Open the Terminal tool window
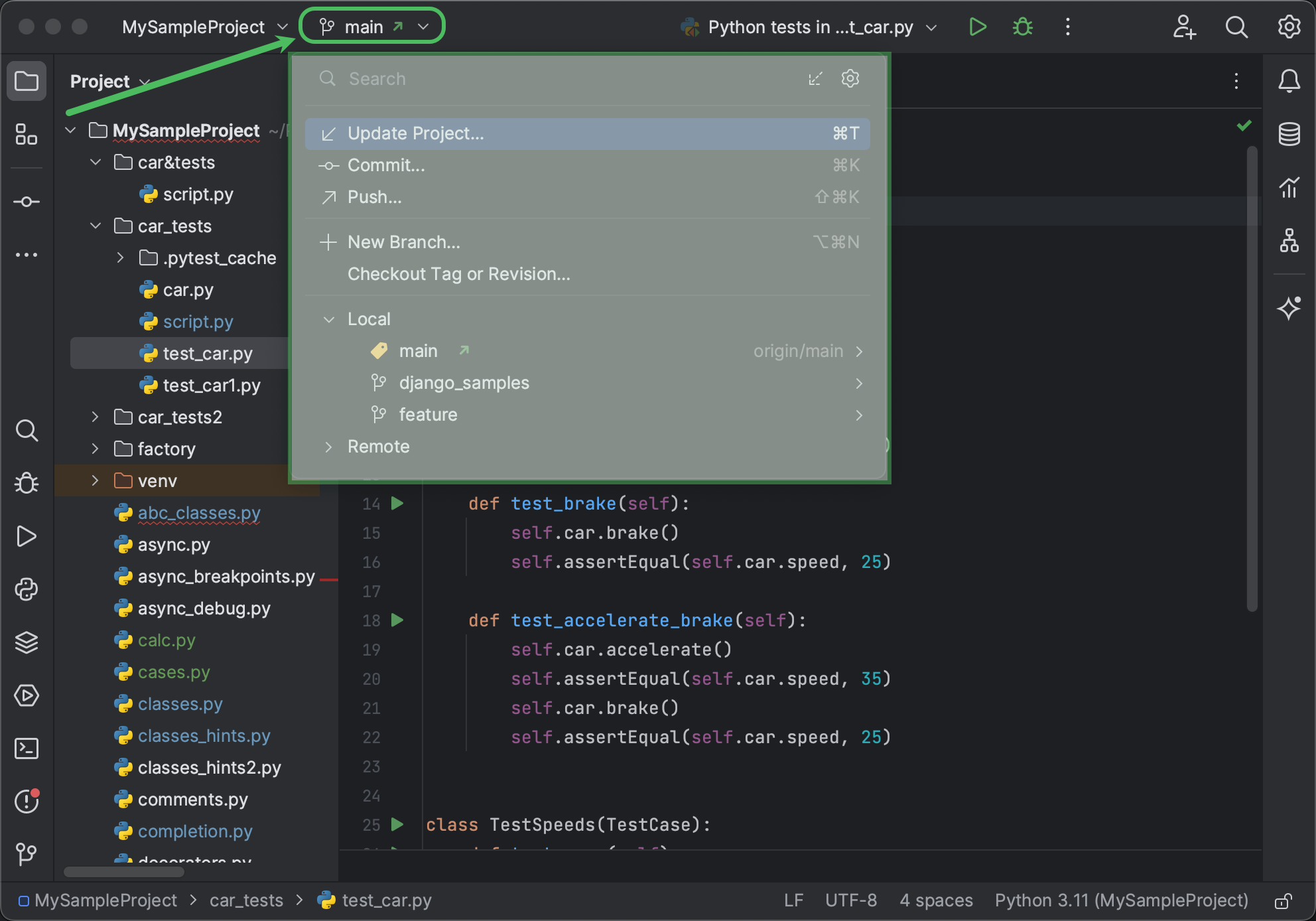The image size is (1316, 921). pyautogui.click(x=27, y=748)
